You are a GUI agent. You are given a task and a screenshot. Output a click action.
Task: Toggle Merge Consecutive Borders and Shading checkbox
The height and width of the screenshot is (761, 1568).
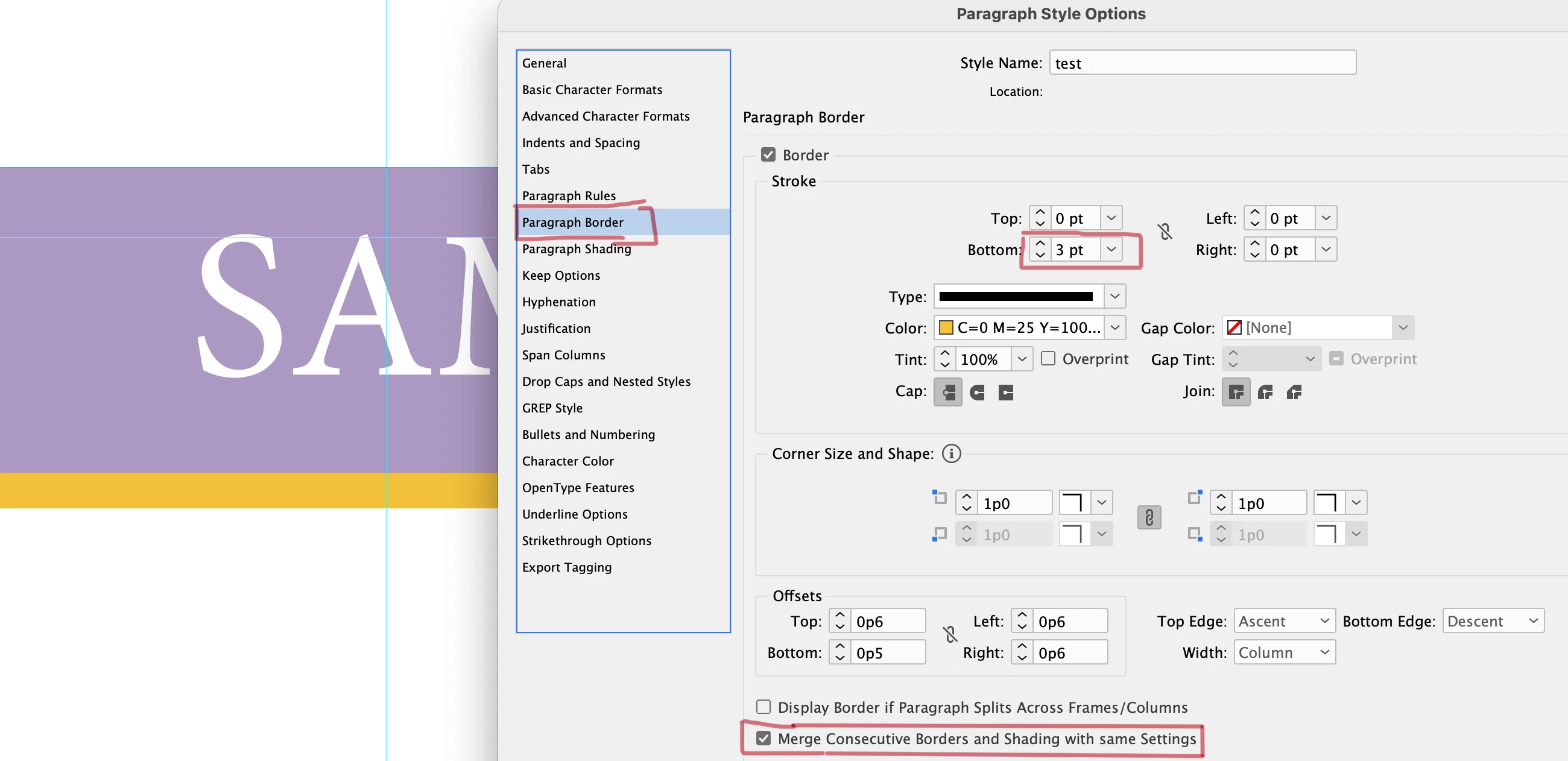point(763,739)
